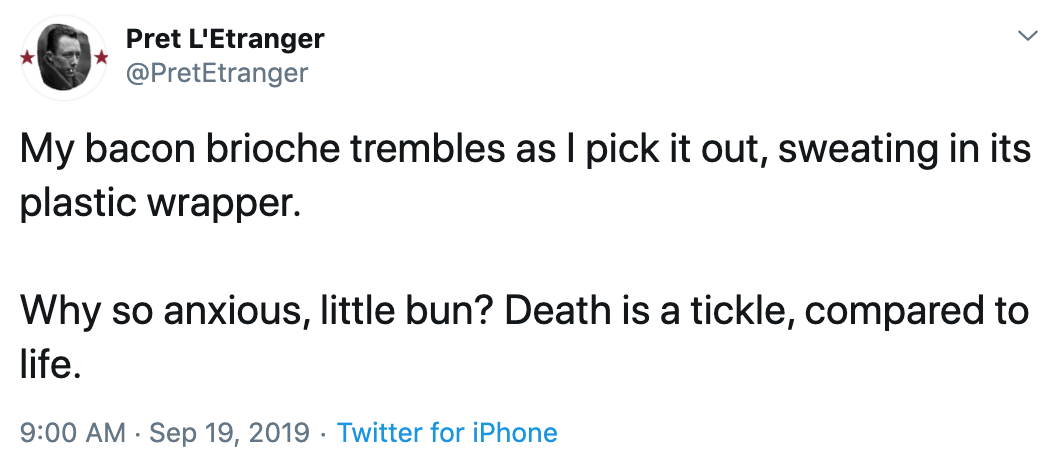Click the red star right of the avatar
The image size is (1060, 472).
click(101, 58)
